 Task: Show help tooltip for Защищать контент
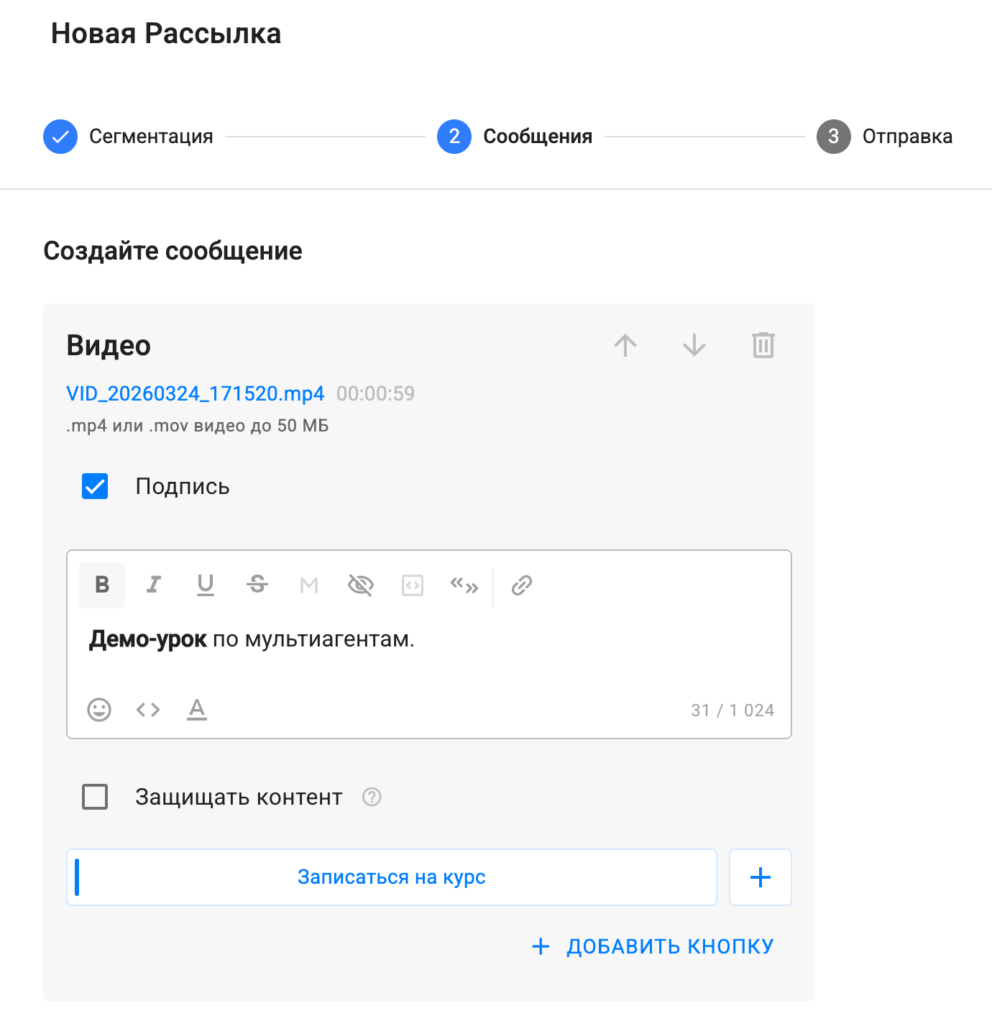point(372,798)
